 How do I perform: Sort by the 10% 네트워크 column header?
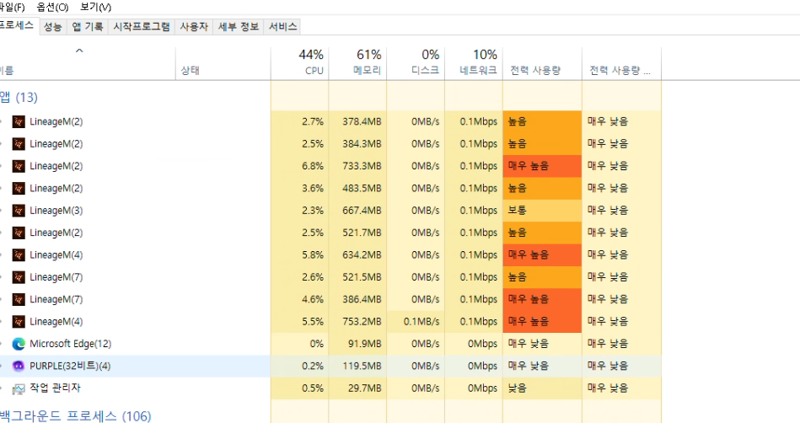473,64
